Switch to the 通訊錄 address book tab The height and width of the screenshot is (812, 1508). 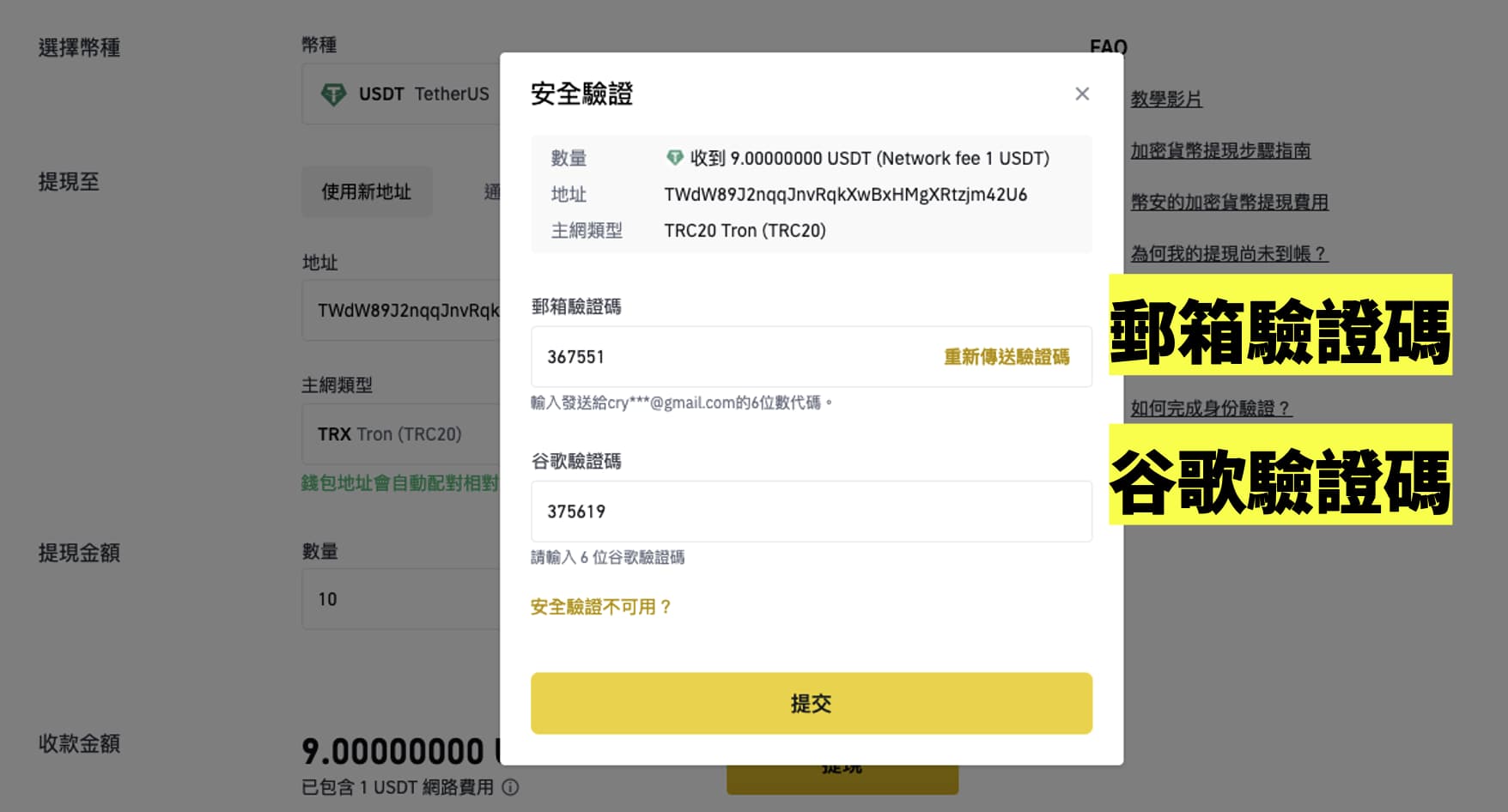click(x=494, y=192)
